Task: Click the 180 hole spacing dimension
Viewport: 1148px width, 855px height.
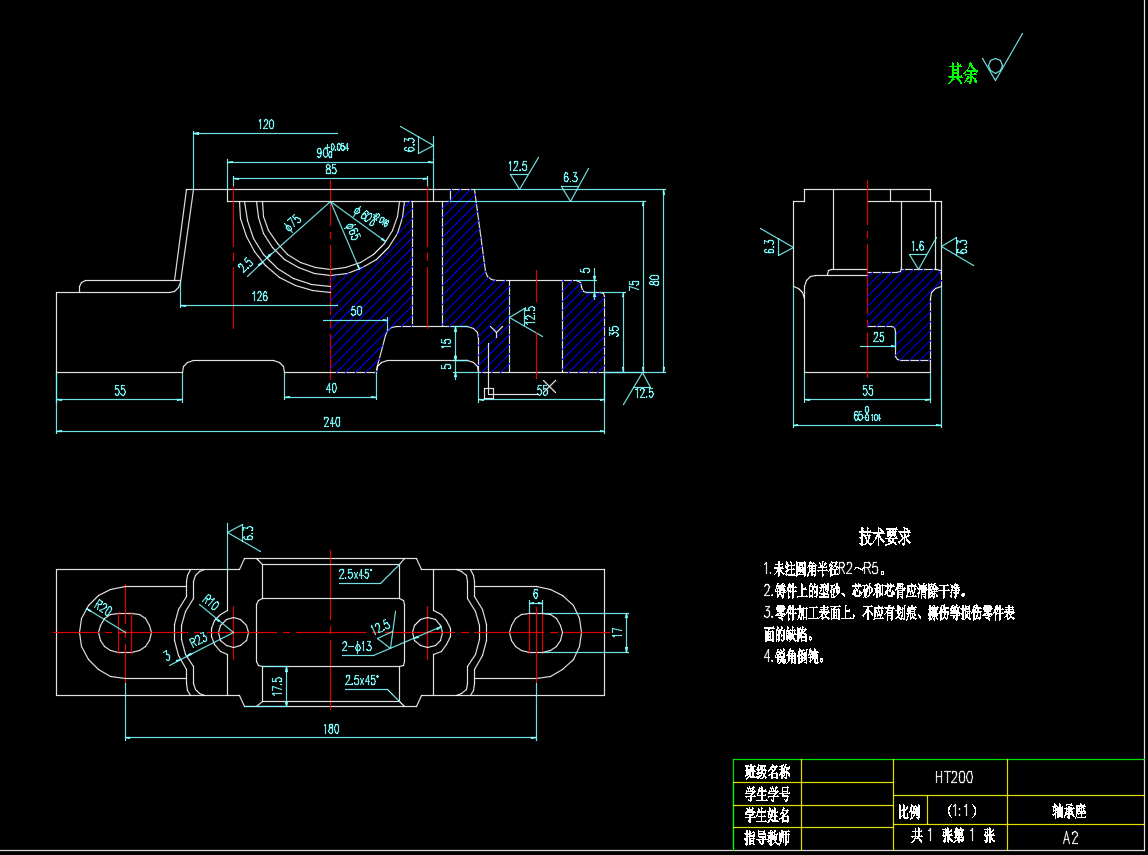Action: [x=331, y=729]
